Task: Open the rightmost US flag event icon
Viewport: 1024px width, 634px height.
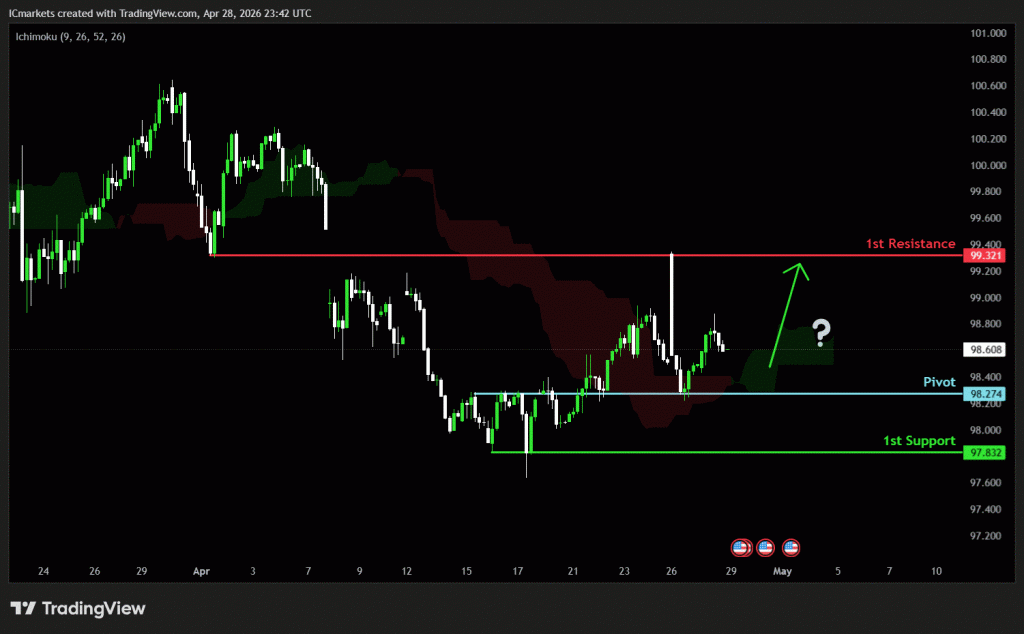Action: pyautogui.click(x=790, y=547)
